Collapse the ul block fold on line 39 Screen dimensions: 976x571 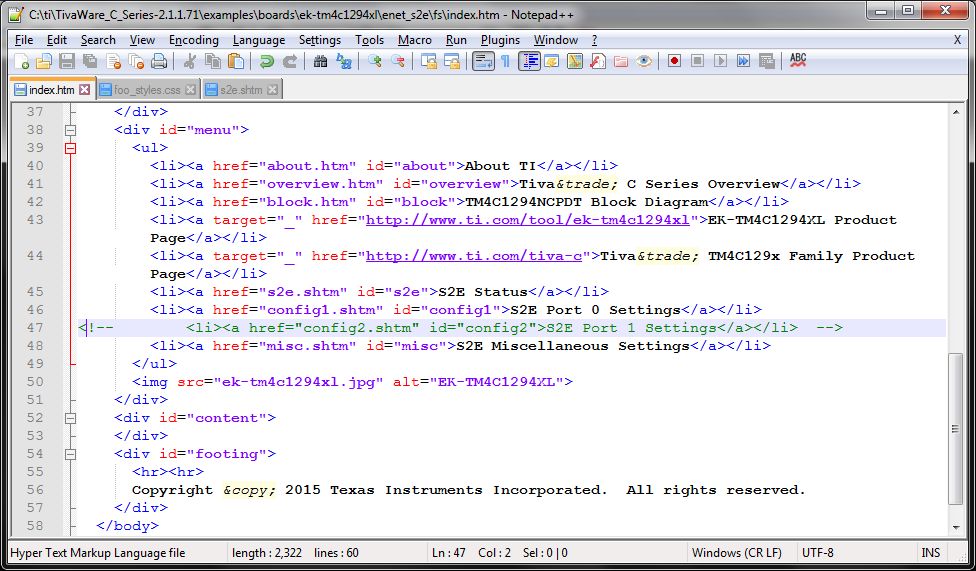pyautogui.click(x=70, y=148)
